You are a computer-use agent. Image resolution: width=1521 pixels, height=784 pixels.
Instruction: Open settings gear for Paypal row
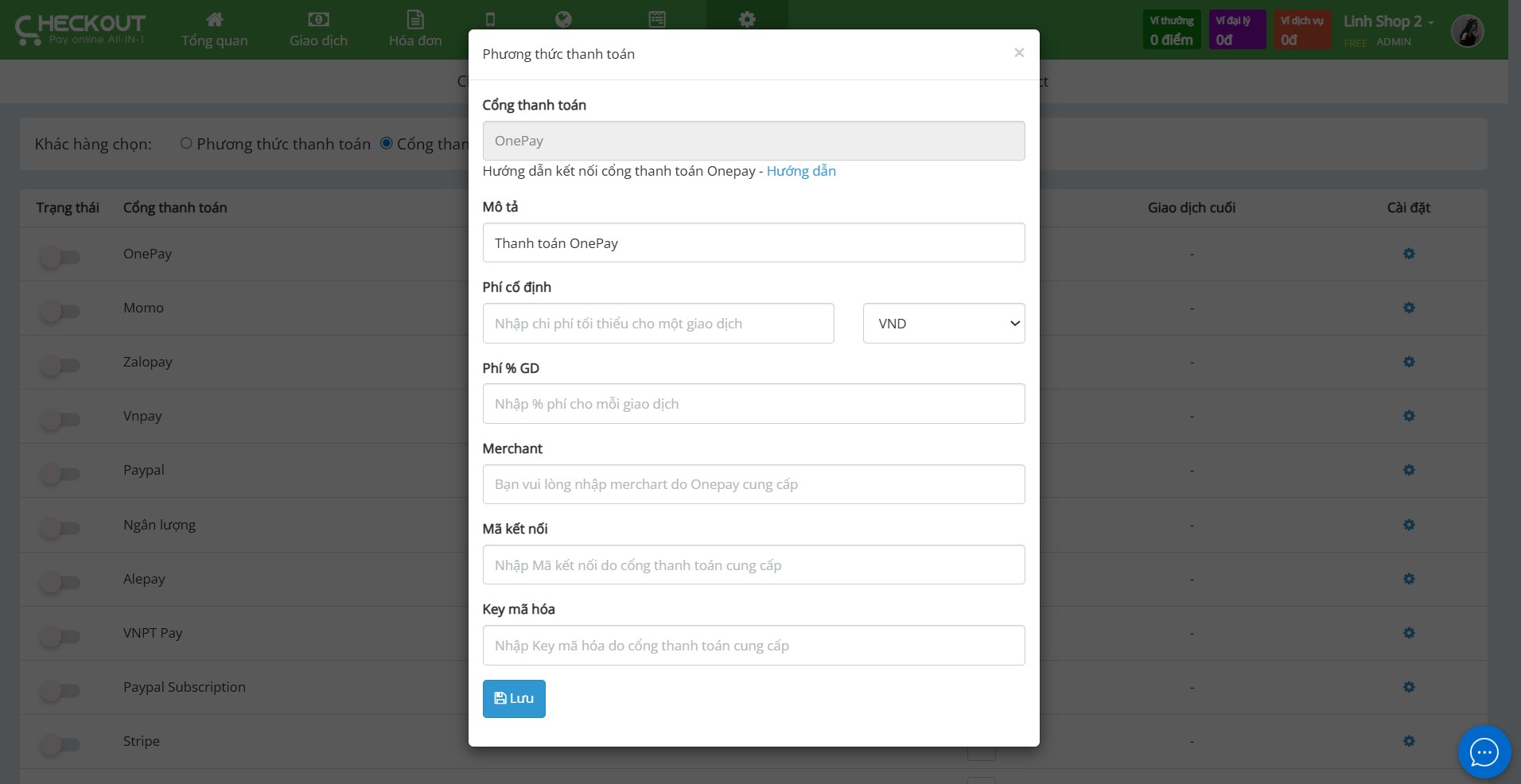coord(1409,470)
